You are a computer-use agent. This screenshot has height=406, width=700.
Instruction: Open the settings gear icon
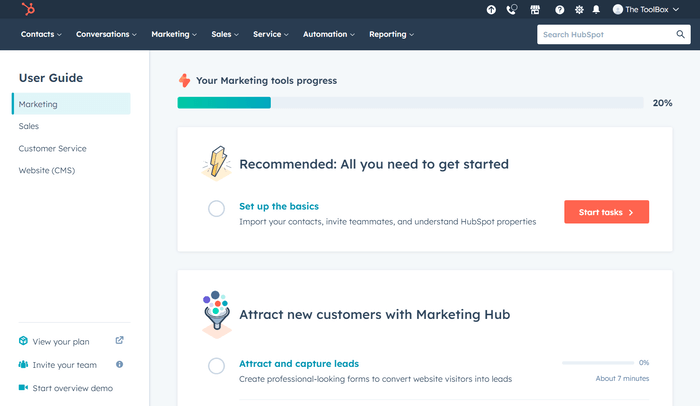579,9
